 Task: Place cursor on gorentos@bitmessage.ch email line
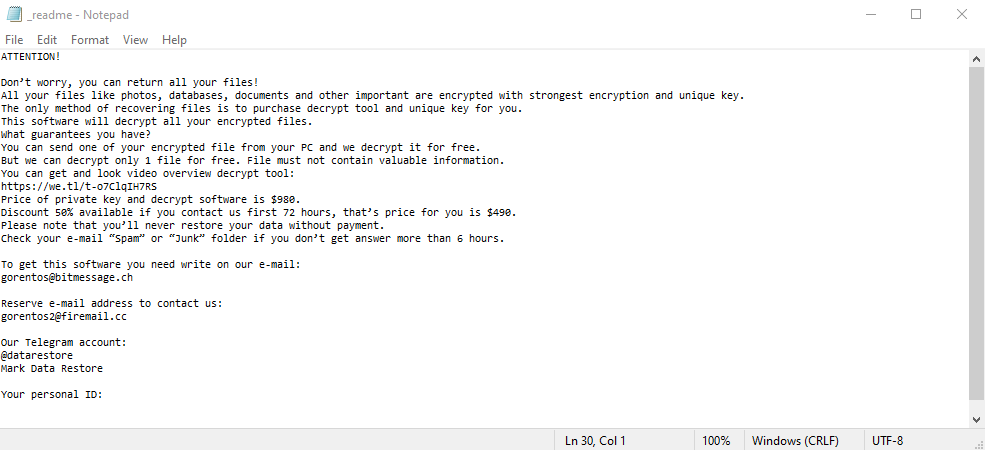click(67, 277)
